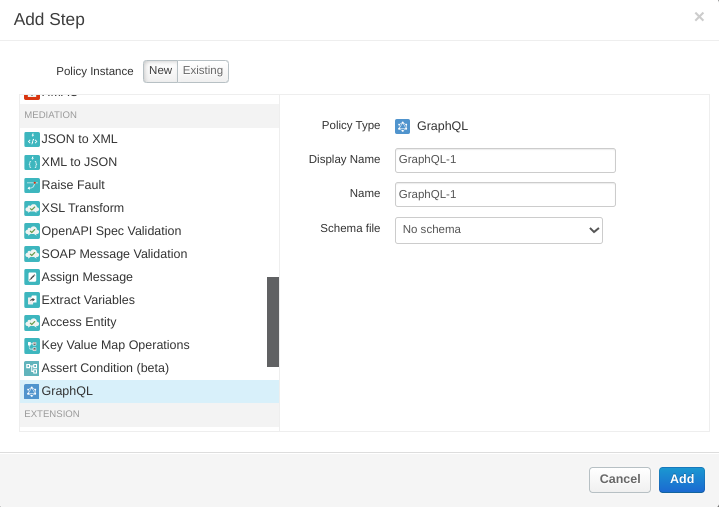Click the policy list scrollbar thumb
The height and width of the screenshot is (507, 719).
tap(273, 322)
